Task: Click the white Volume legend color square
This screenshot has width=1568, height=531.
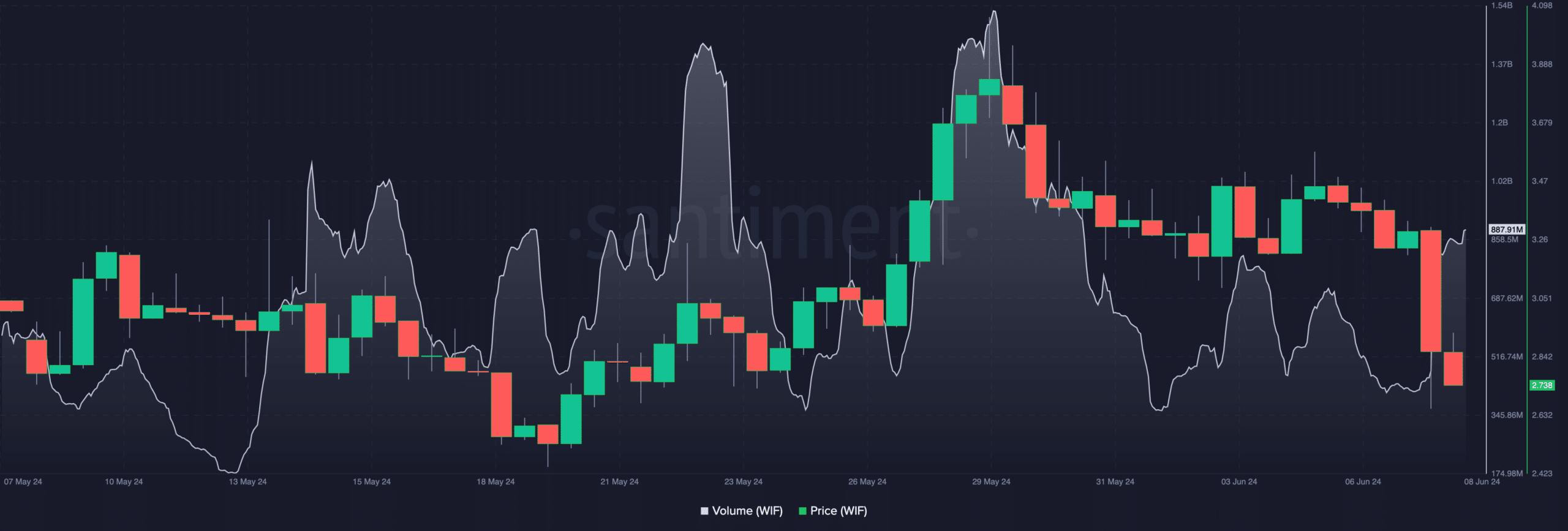Action: [704, 511]
